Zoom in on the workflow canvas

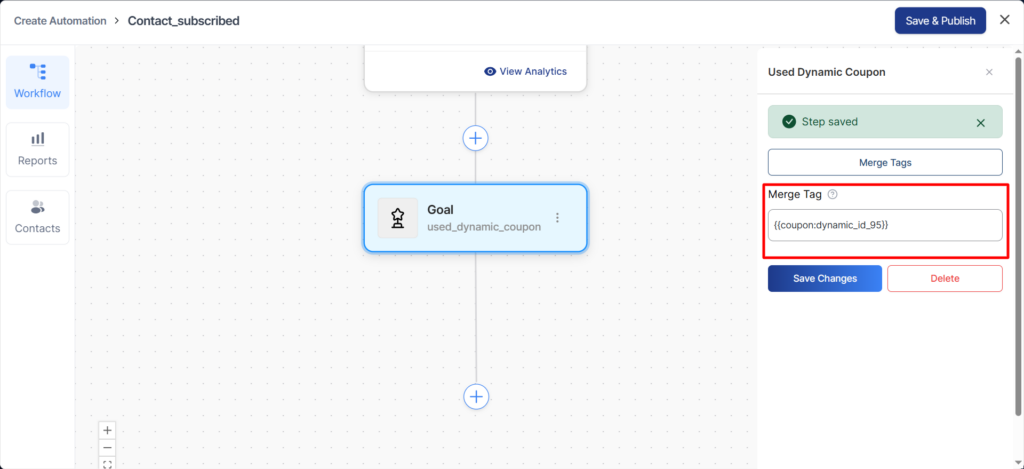[x=108, y=430]
